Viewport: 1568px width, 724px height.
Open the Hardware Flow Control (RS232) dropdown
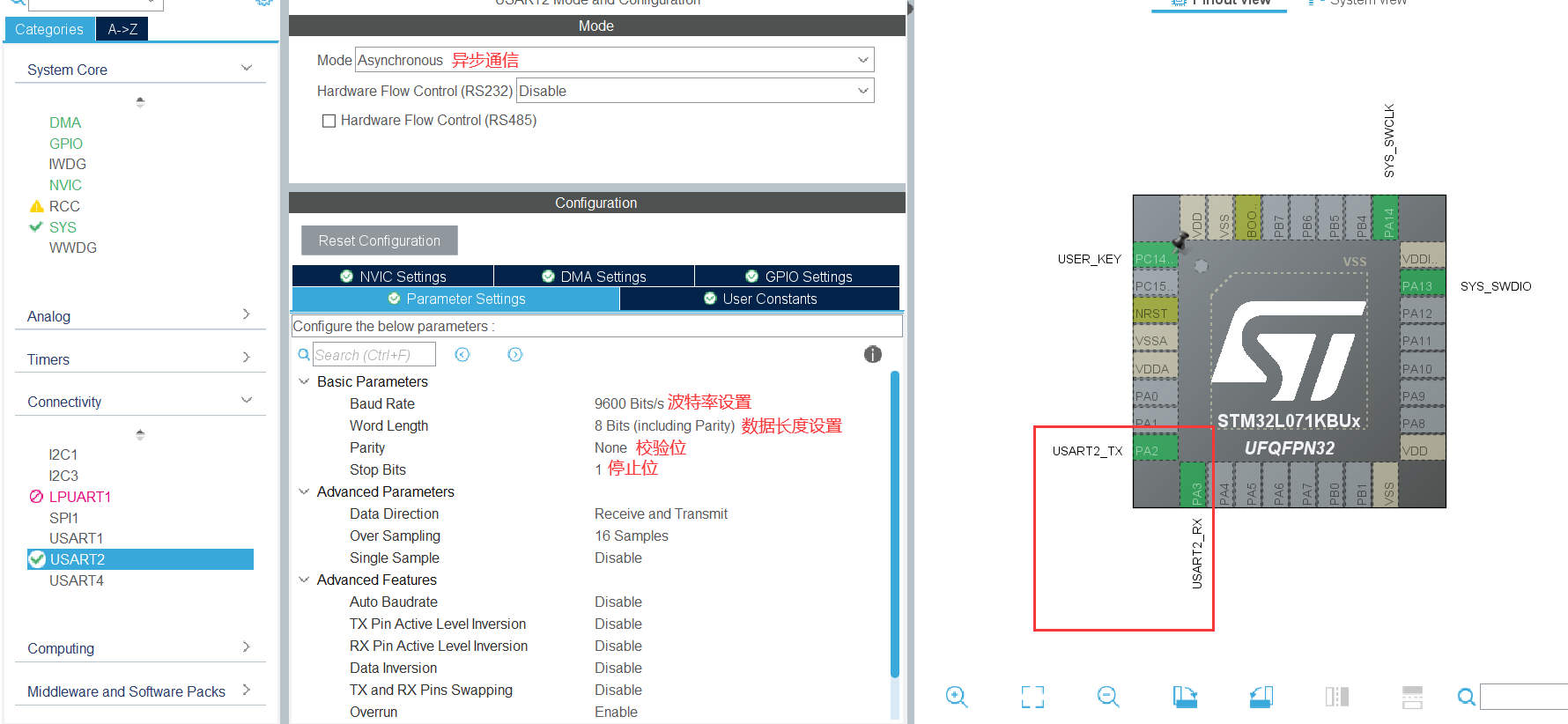click(x=694, y=91)
